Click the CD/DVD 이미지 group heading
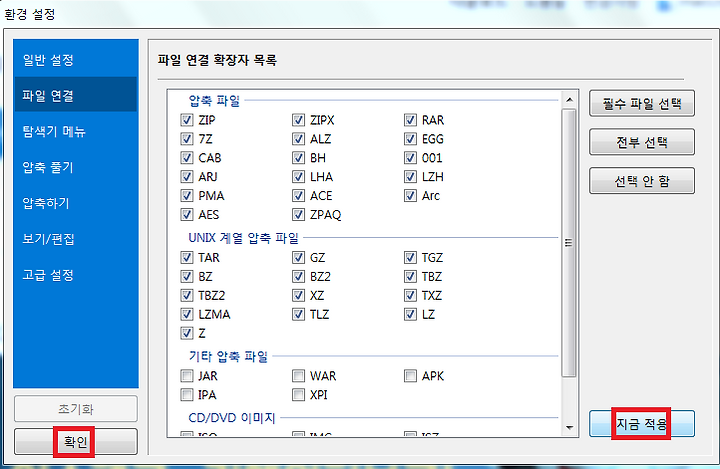This screenshot has width=720, height=469. [x=232, y=418]
